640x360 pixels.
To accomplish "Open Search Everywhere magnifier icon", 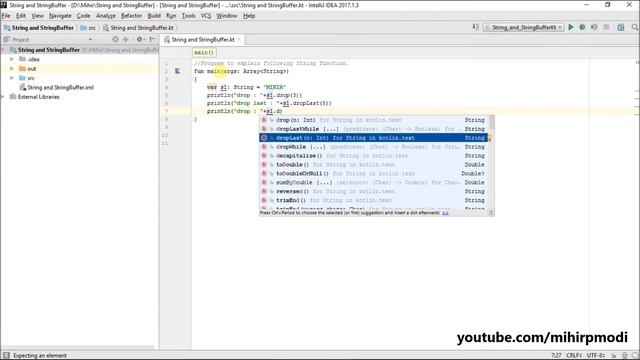I will 635,27.
